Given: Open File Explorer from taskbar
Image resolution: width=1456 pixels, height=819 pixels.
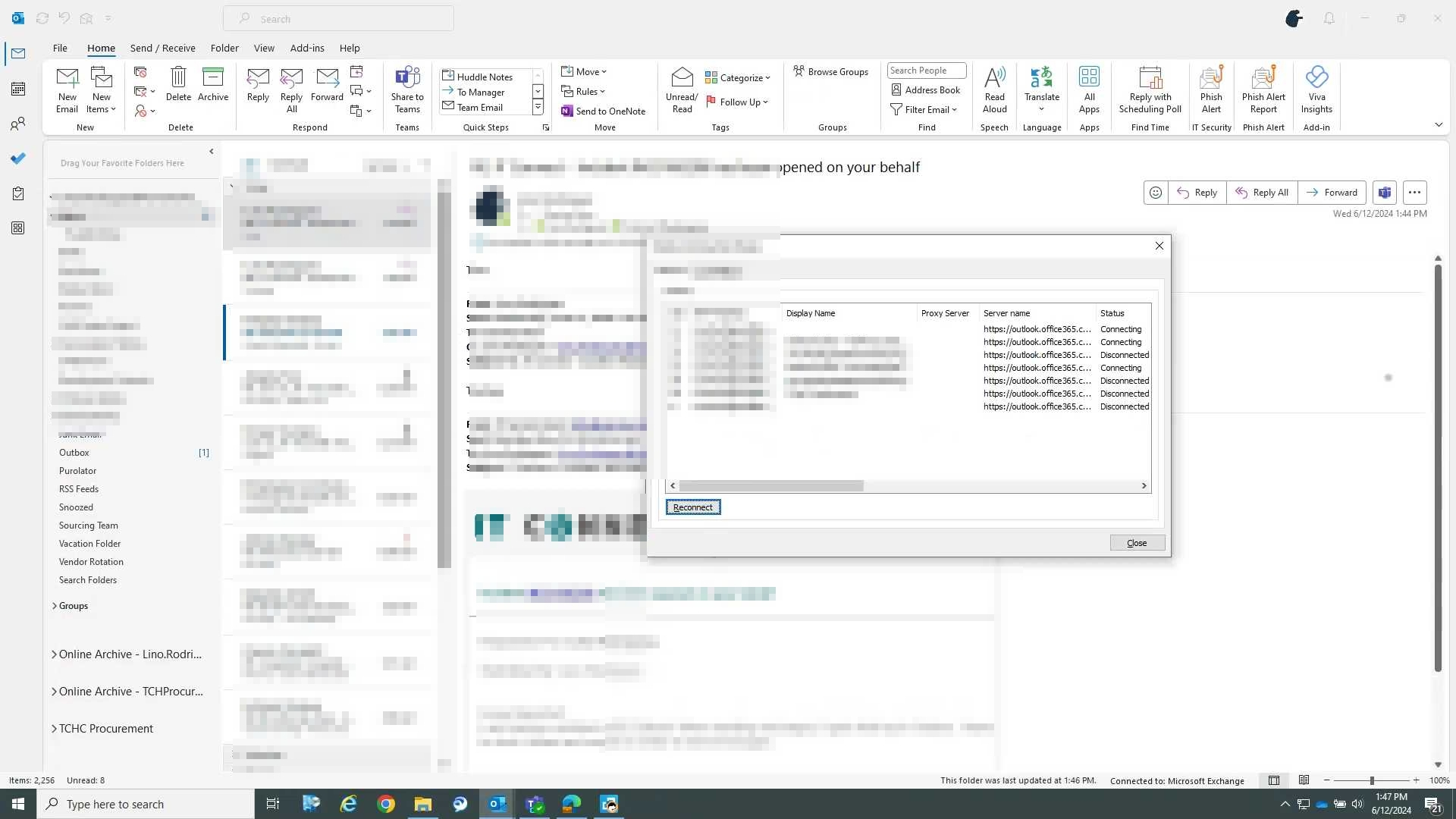Looking at the screenshot, I should [422, 804].
